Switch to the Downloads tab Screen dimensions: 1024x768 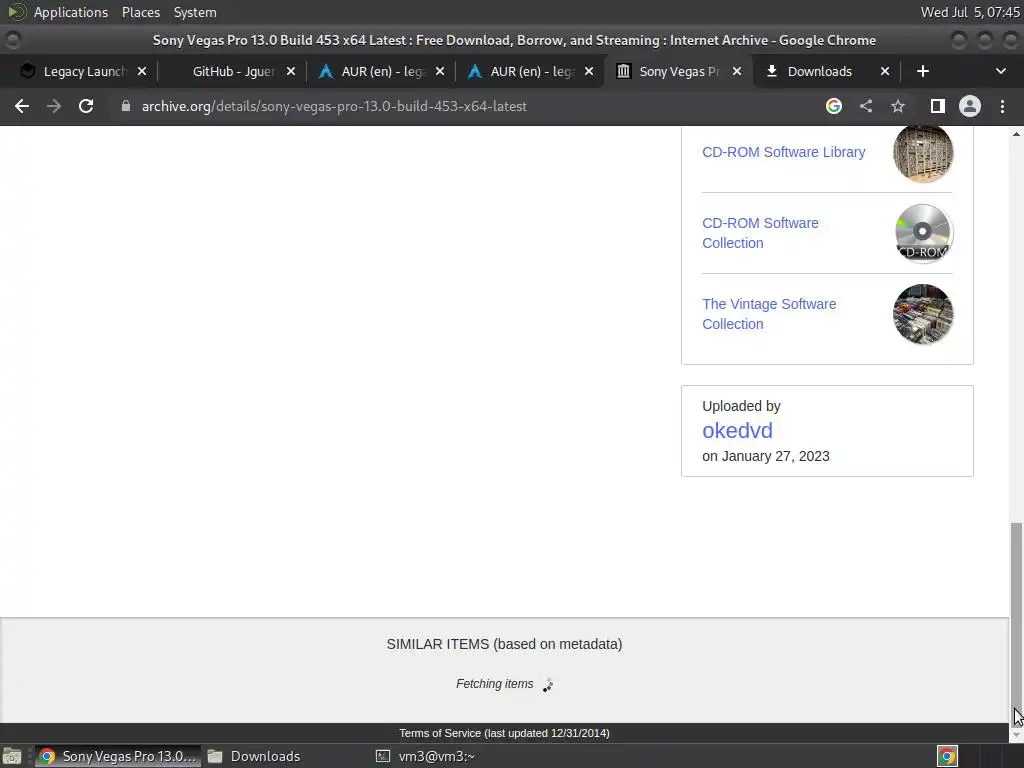tap(820, 71)
